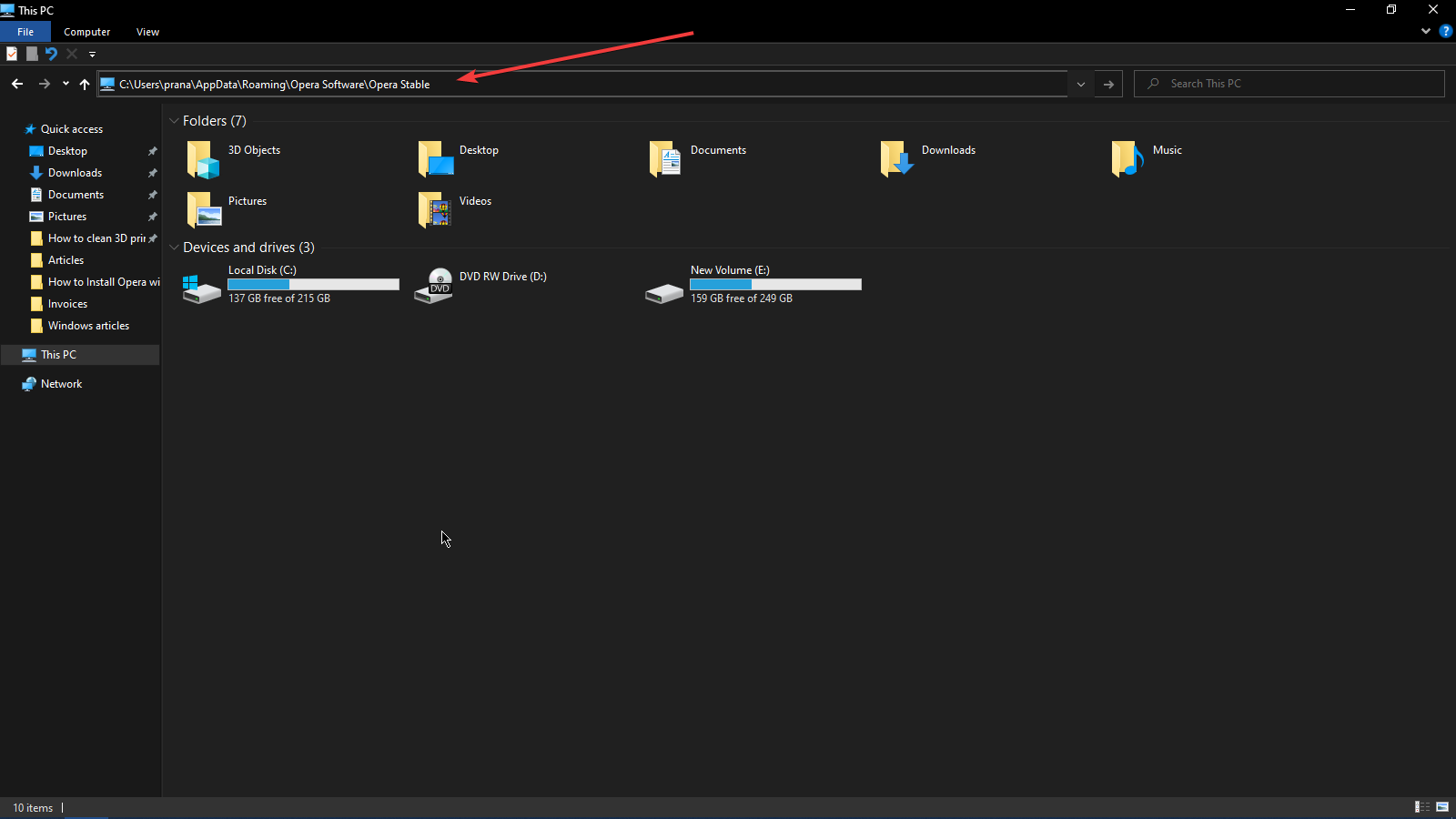Open the File menu tab
The width and height of the screenshot is (1456, 819).
click(x=25, y=32)
